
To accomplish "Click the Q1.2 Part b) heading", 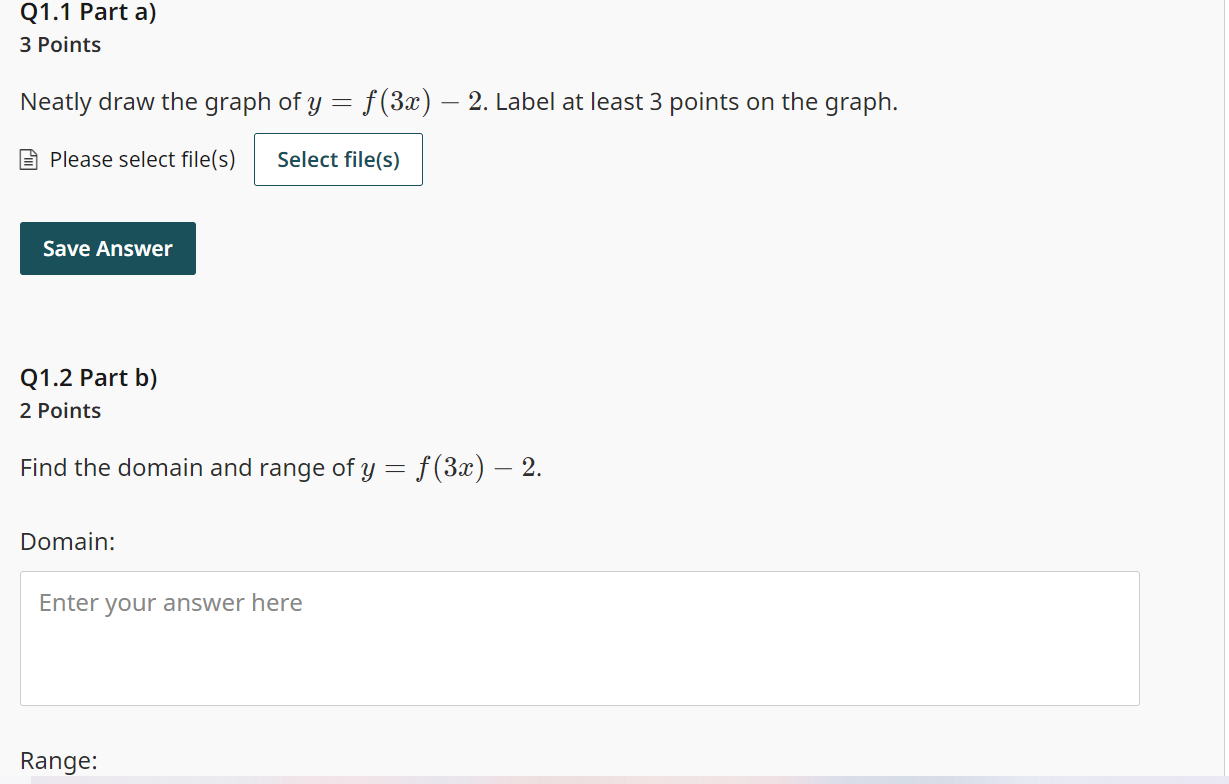I will pos(88,378).
